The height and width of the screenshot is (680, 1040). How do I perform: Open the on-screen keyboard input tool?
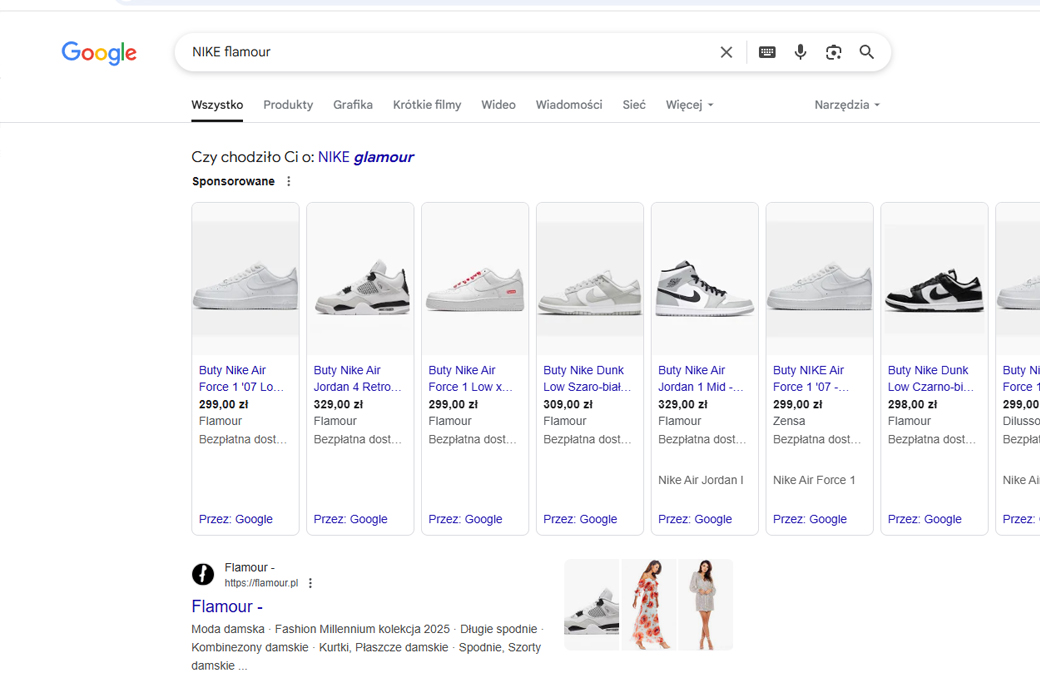point(767,52)
